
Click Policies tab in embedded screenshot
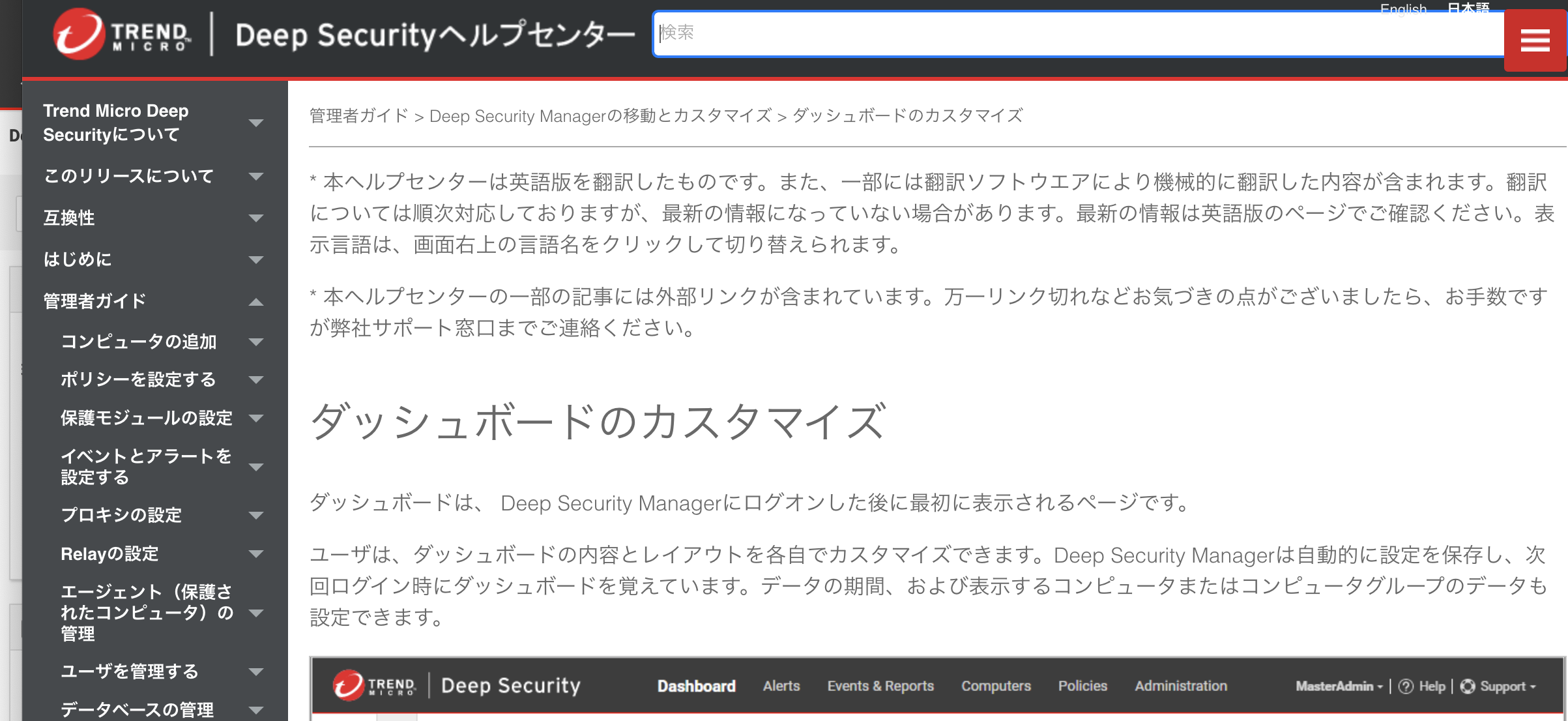[1082, 686]
